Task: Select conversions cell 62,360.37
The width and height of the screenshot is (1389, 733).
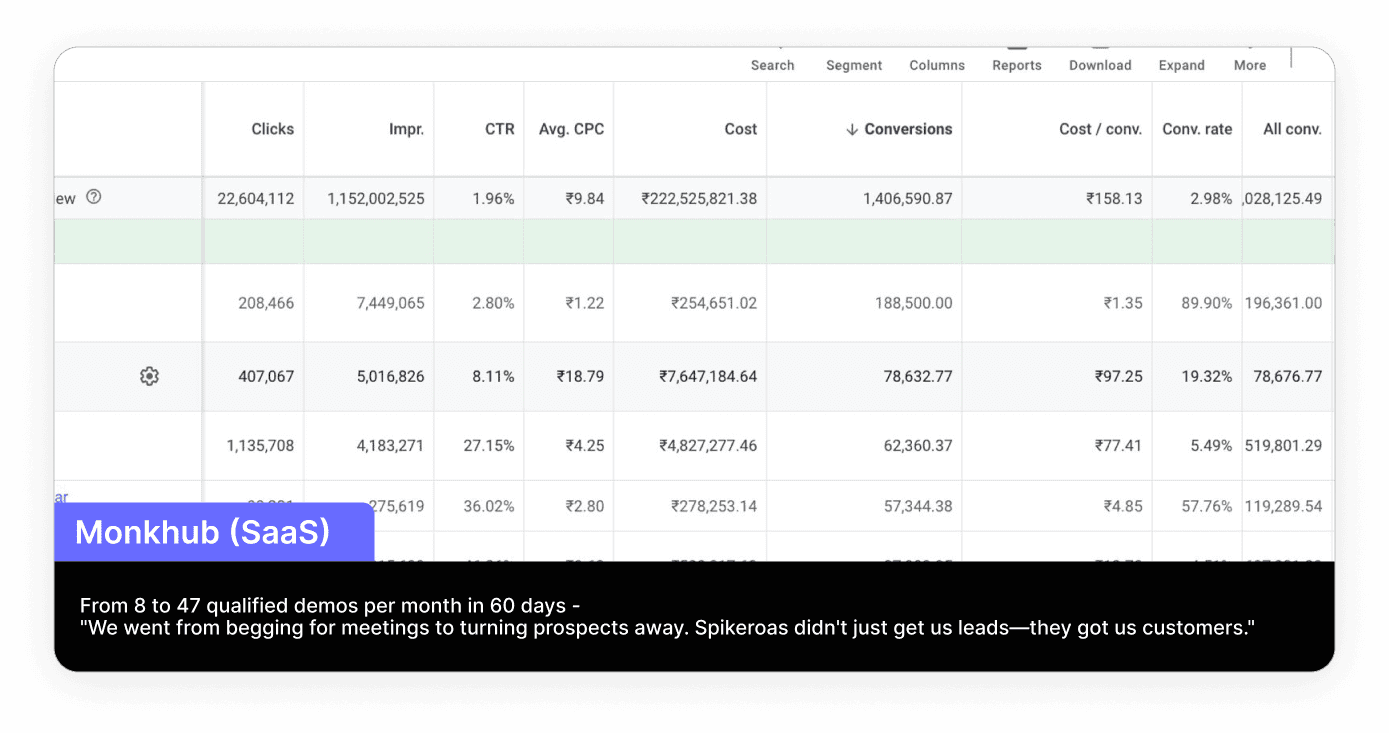Action: (918, 446)
